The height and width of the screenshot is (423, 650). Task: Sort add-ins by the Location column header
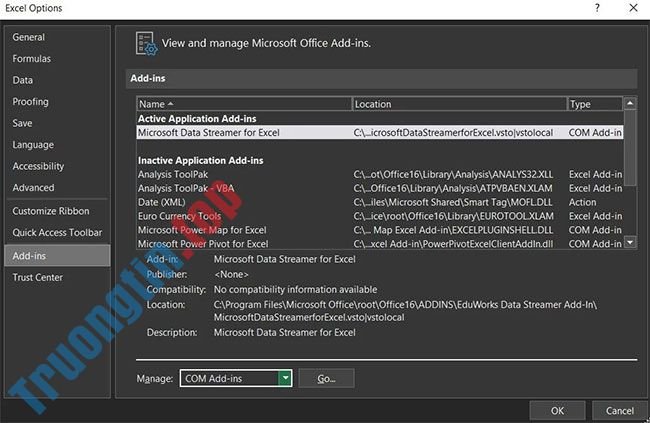[459, 104]
